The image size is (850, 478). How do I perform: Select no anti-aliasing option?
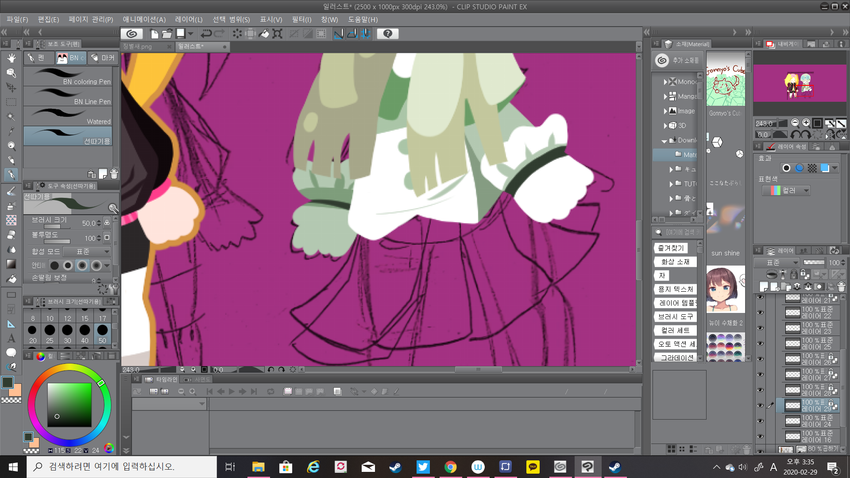[x=54, y=266]
